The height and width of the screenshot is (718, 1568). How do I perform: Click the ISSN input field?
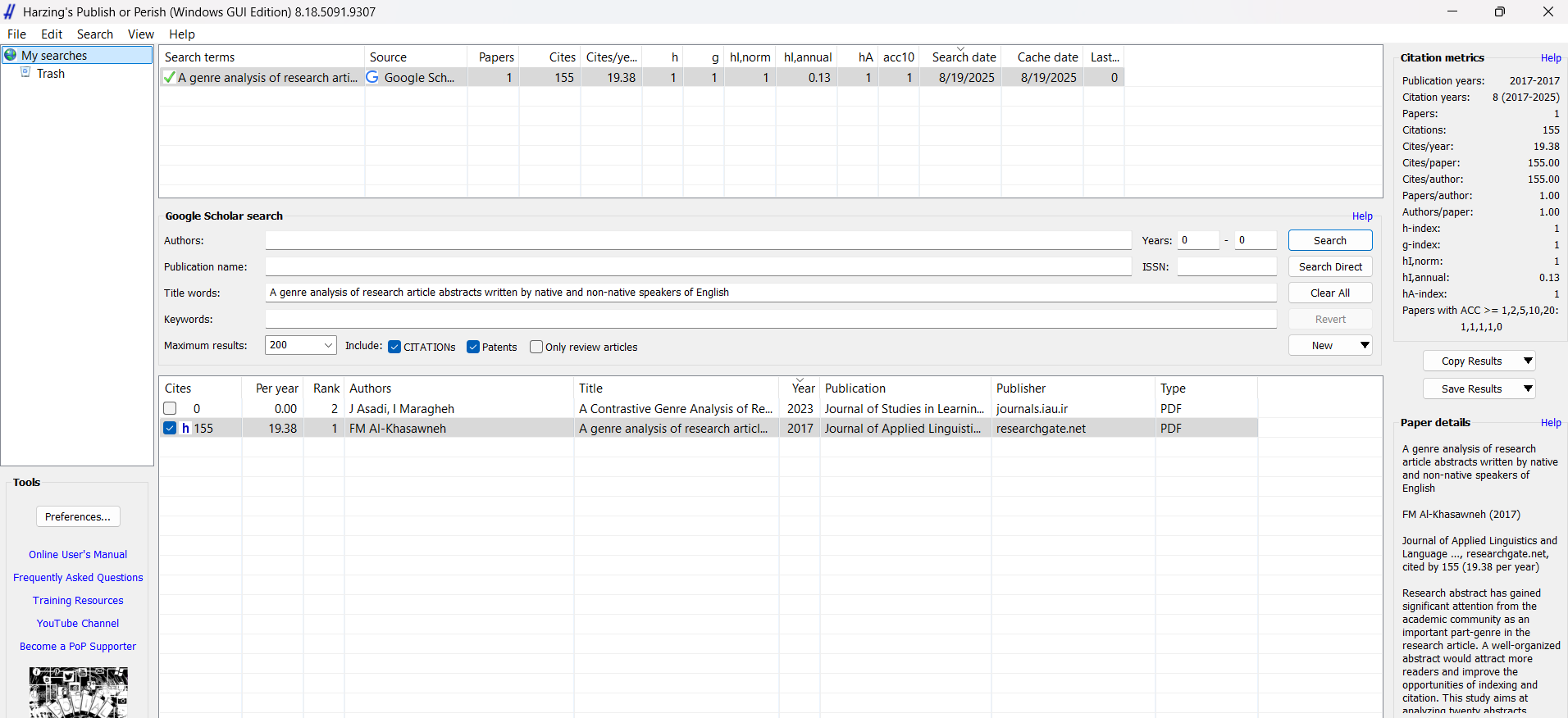1227,266
